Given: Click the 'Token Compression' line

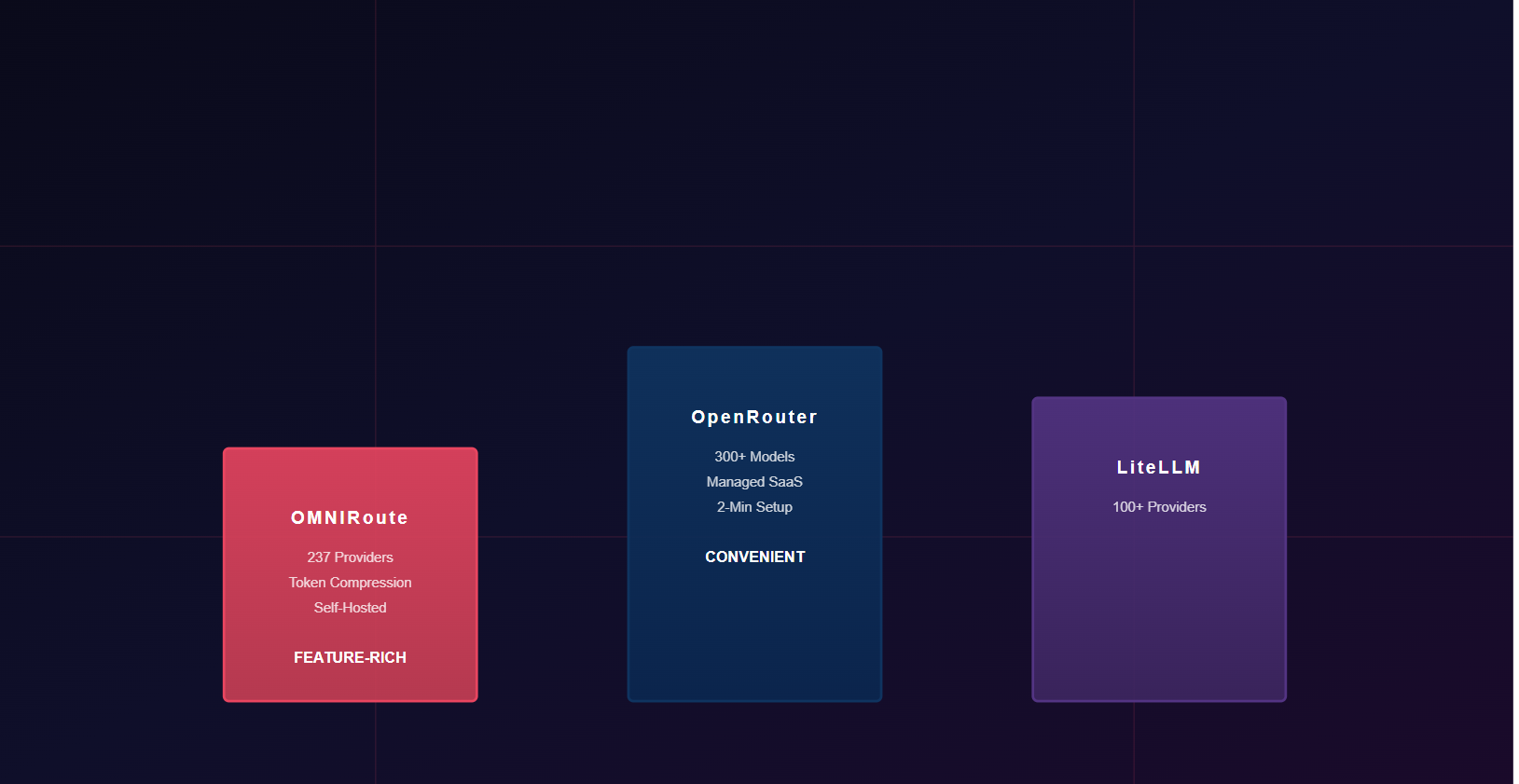Looking at the screenshot, I should coord(350,583).
